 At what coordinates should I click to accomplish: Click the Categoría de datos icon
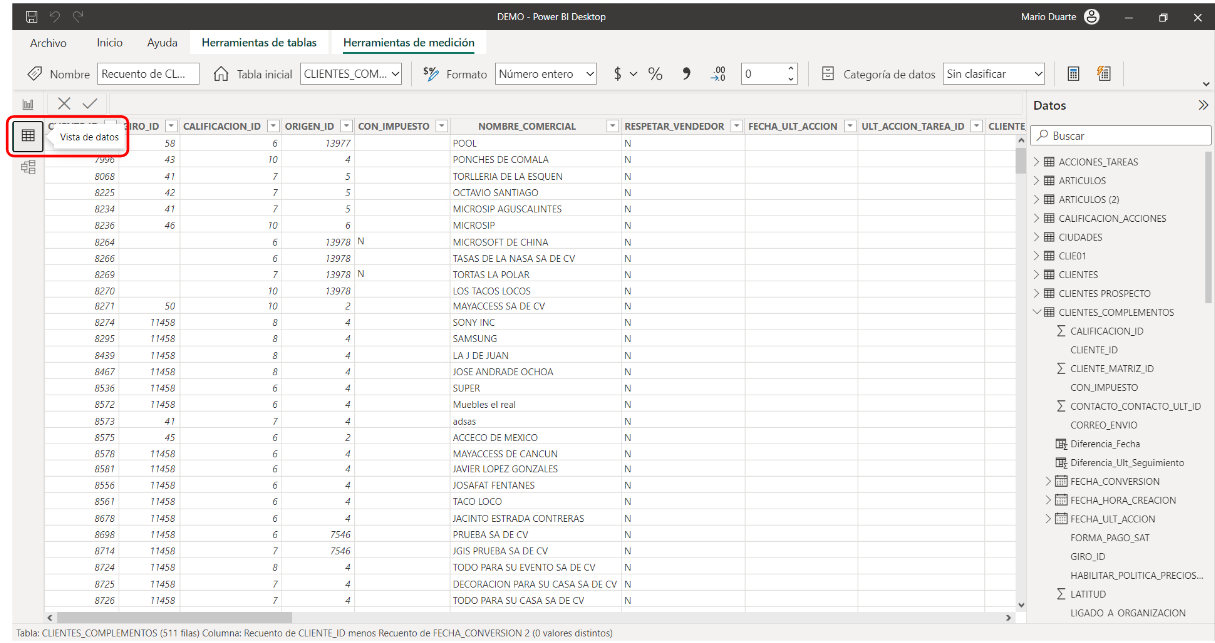click(x=828, y=74)
